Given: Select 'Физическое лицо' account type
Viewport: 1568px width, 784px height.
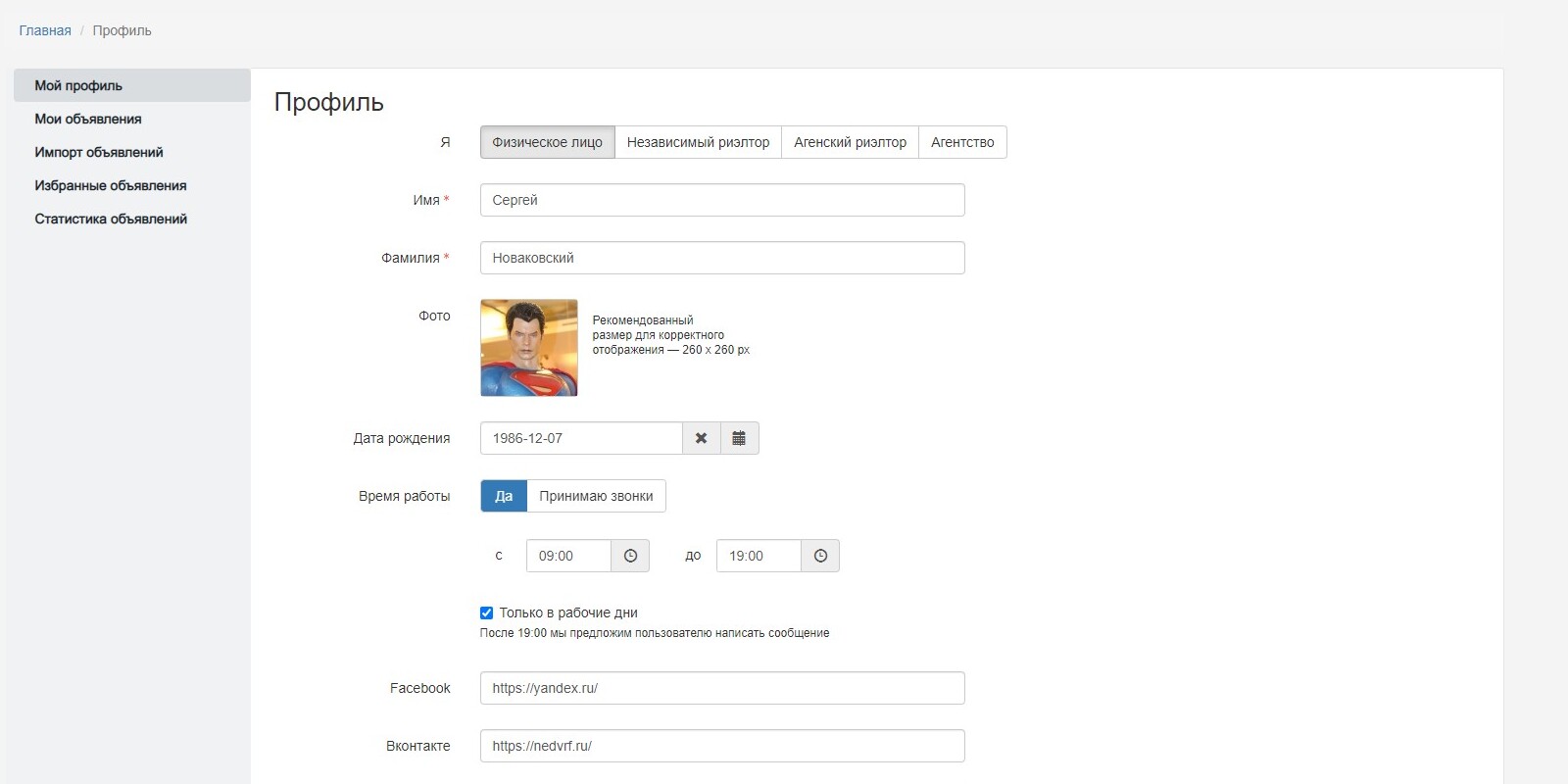Looking at the screenshot, I should click(x=547, y=142).
